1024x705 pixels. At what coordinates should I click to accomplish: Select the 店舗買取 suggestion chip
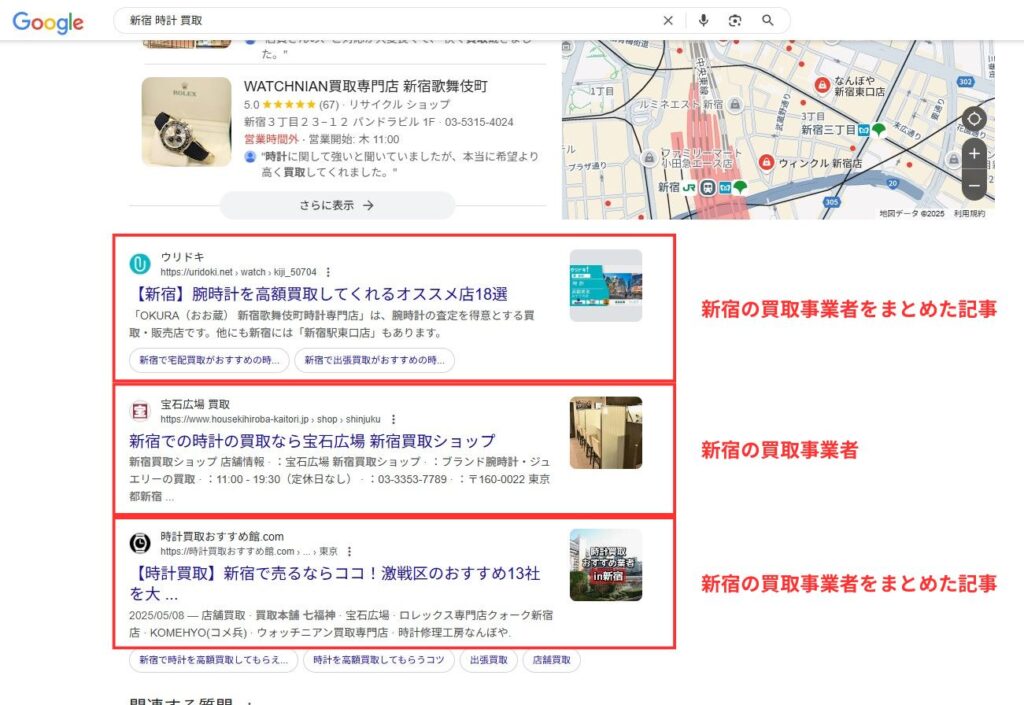(550, 660)
